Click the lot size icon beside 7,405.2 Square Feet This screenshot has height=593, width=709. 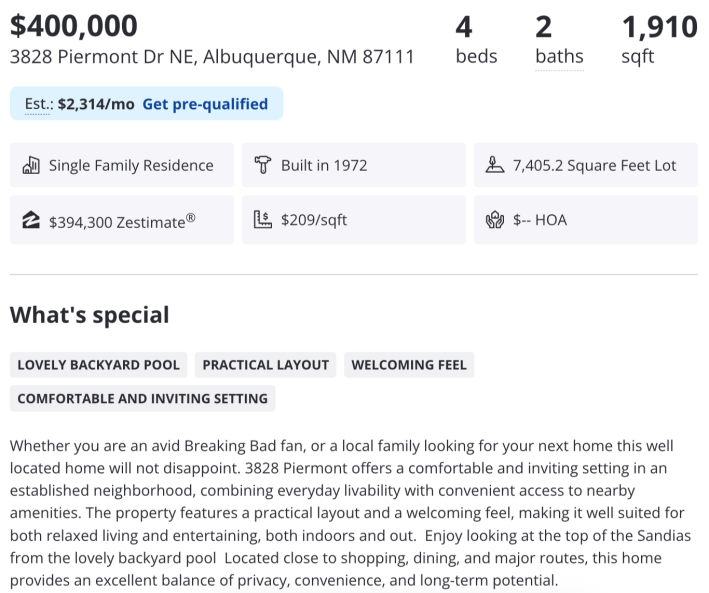point(495,165)
